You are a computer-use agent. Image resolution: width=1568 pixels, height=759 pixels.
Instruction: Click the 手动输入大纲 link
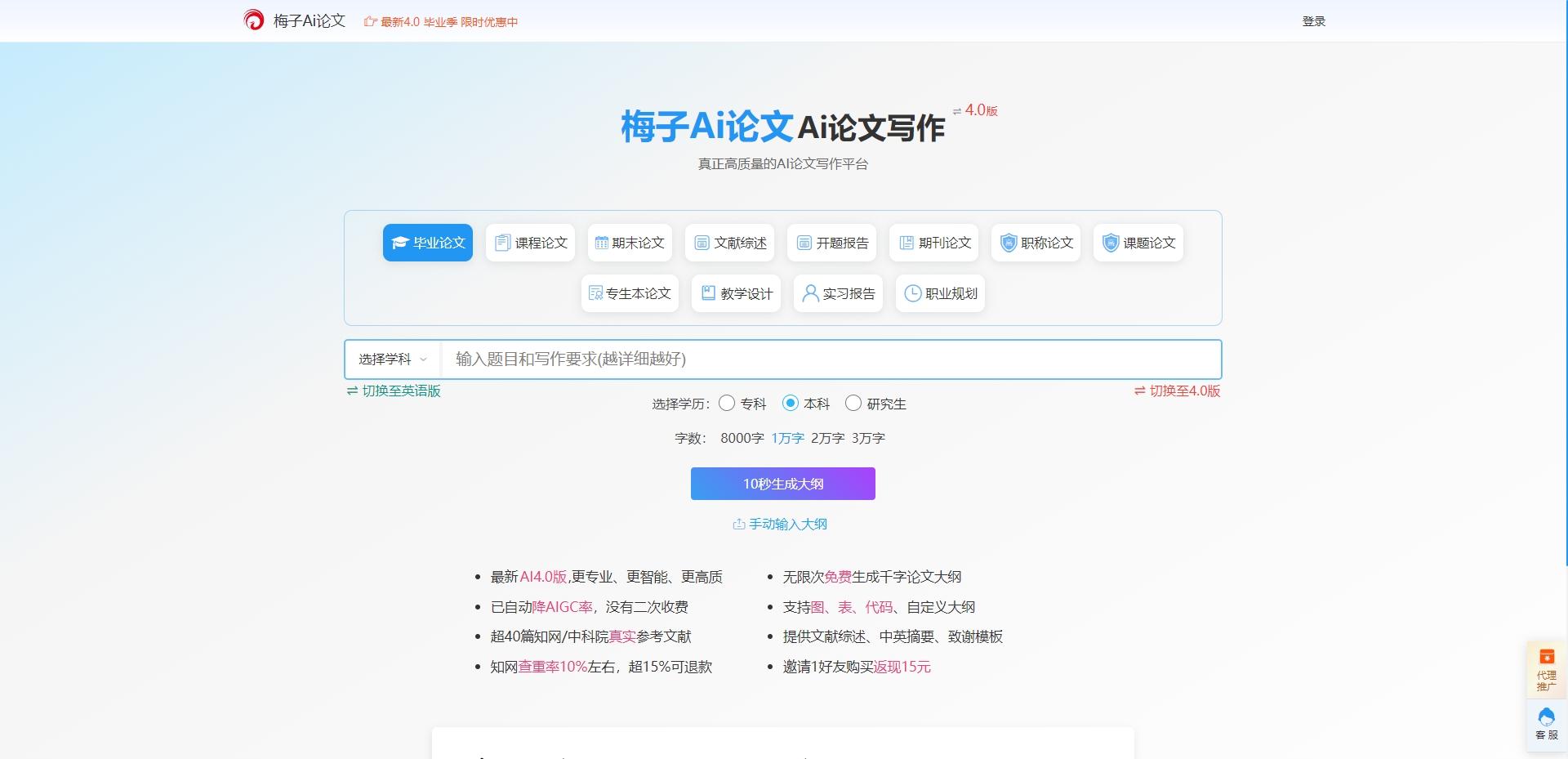coord(788,524)
